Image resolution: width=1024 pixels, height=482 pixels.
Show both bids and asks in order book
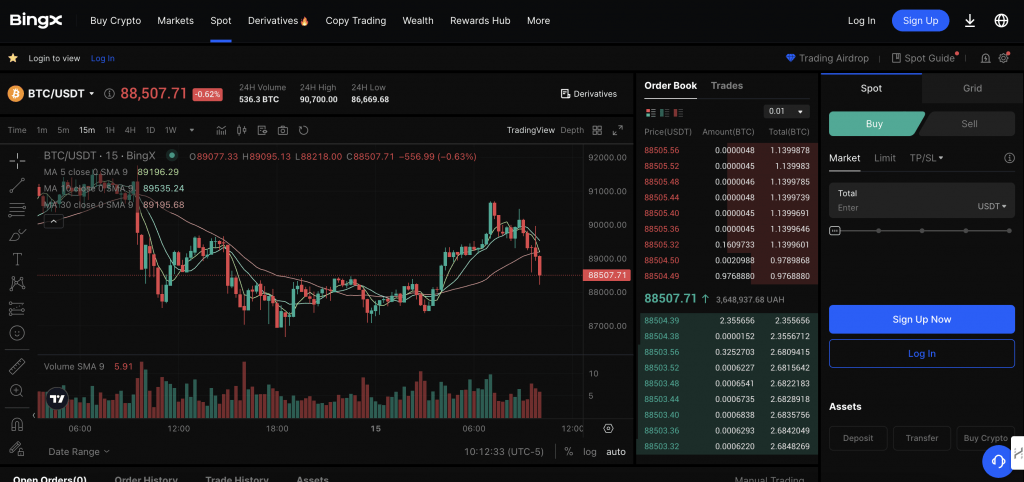(x=650, y=112)
